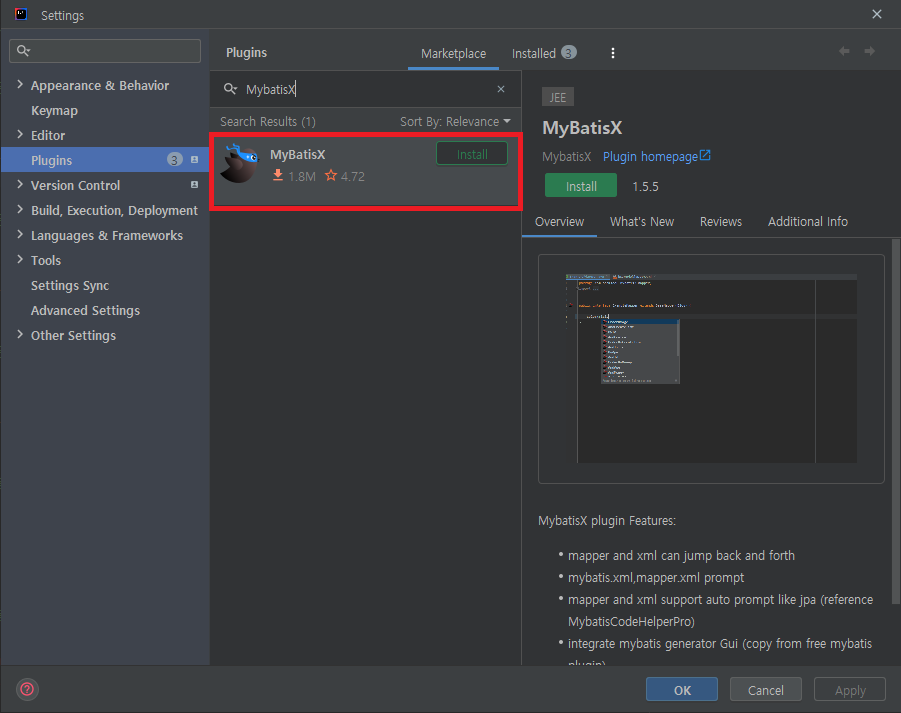Open the MyBatisX screenshot thumbnail
The height and width of the screenshot is (713, 901).
pyautogui.click(x=711, y=369)
